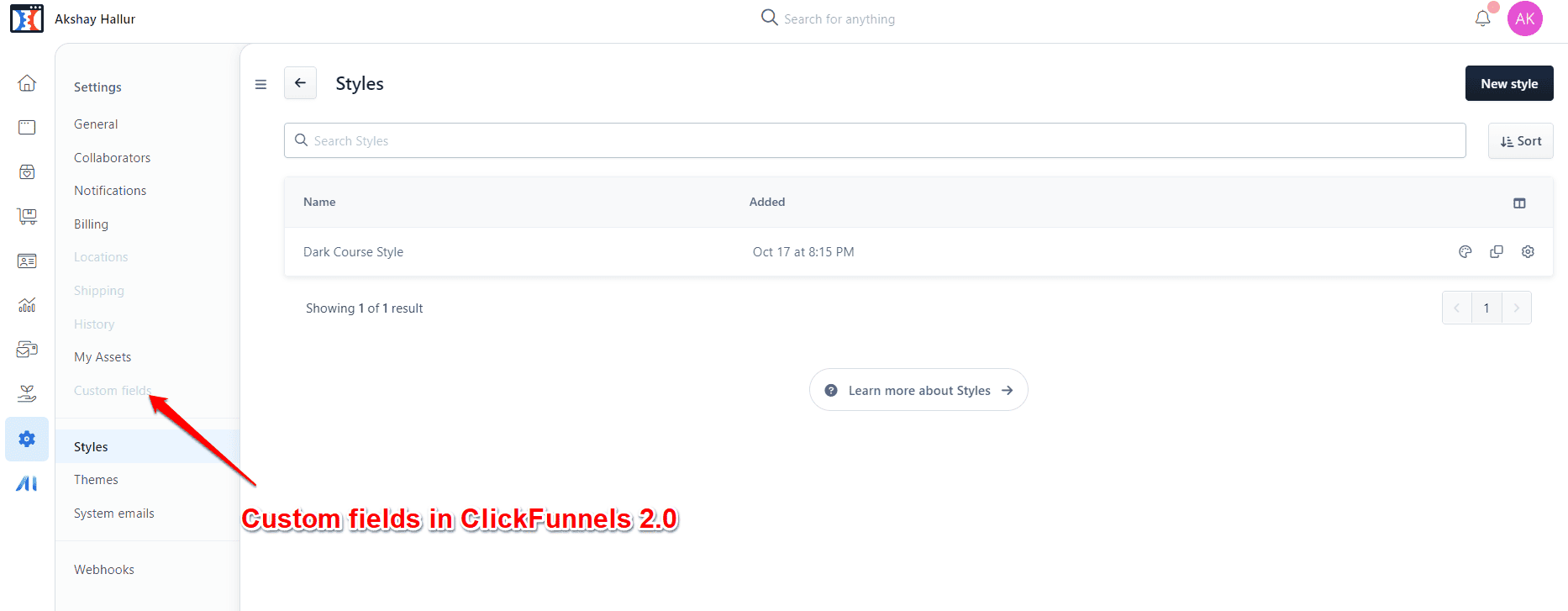This screenshot has width=1568, height=611.
Task: Sort by the Added column header
Action: tap(767, 202)
